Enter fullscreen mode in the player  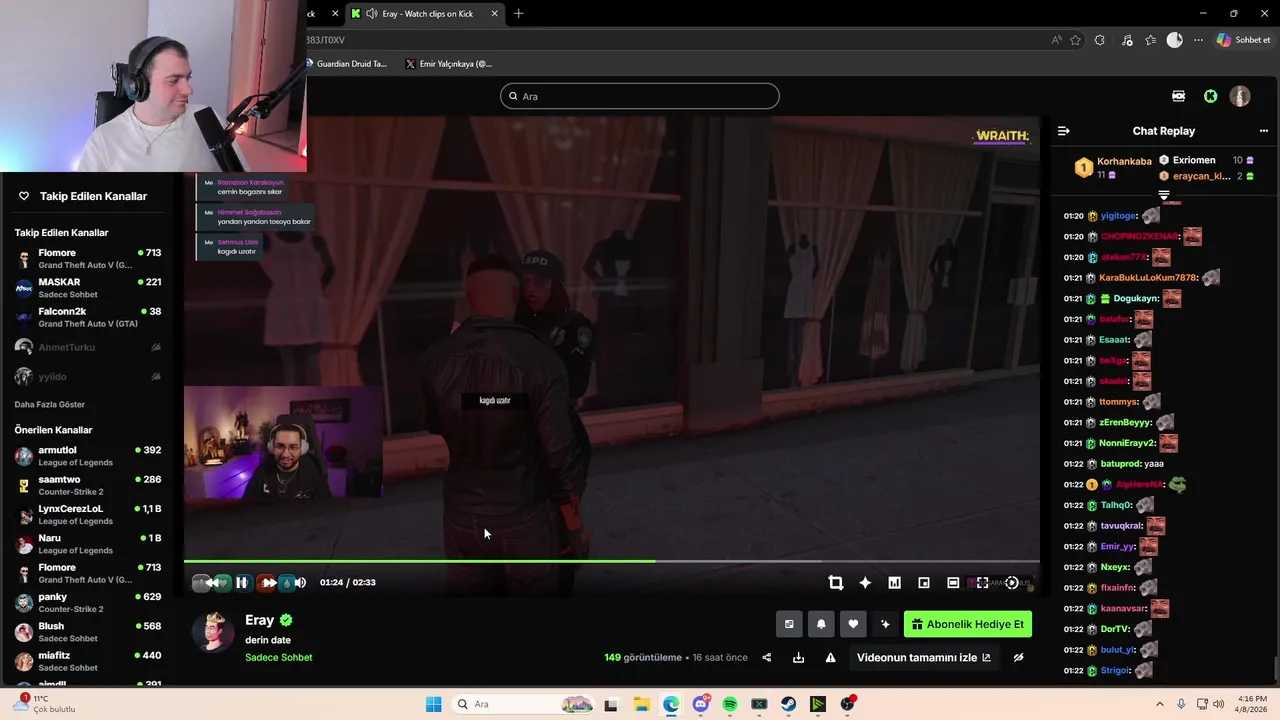tap(982, 583)
